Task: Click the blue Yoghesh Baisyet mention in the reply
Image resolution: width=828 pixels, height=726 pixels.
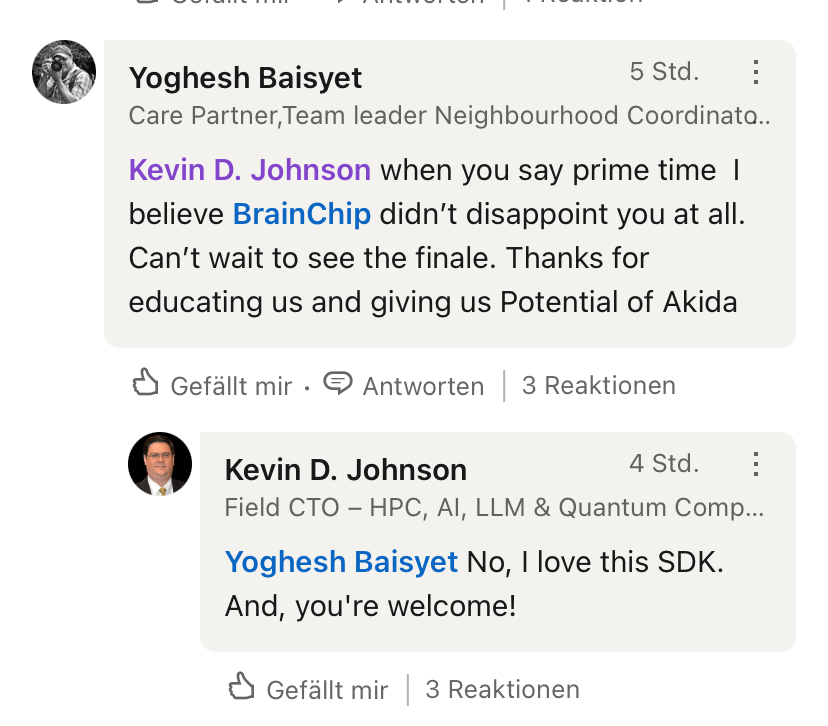Action: pos(341,562)
